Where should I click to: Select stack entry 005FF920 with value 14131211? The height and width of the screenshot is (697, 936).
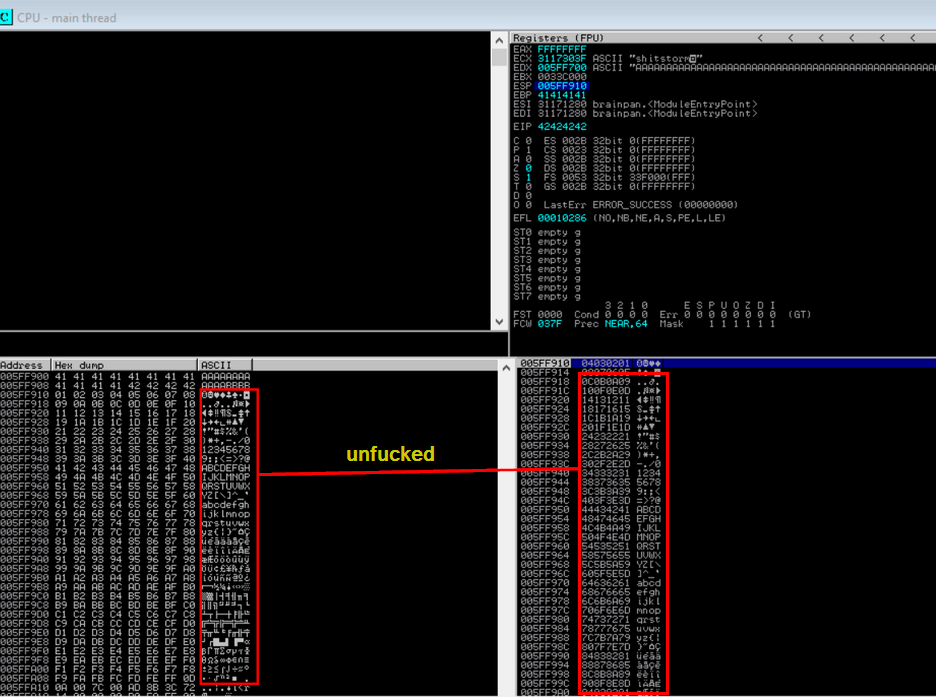pos(591,400)
